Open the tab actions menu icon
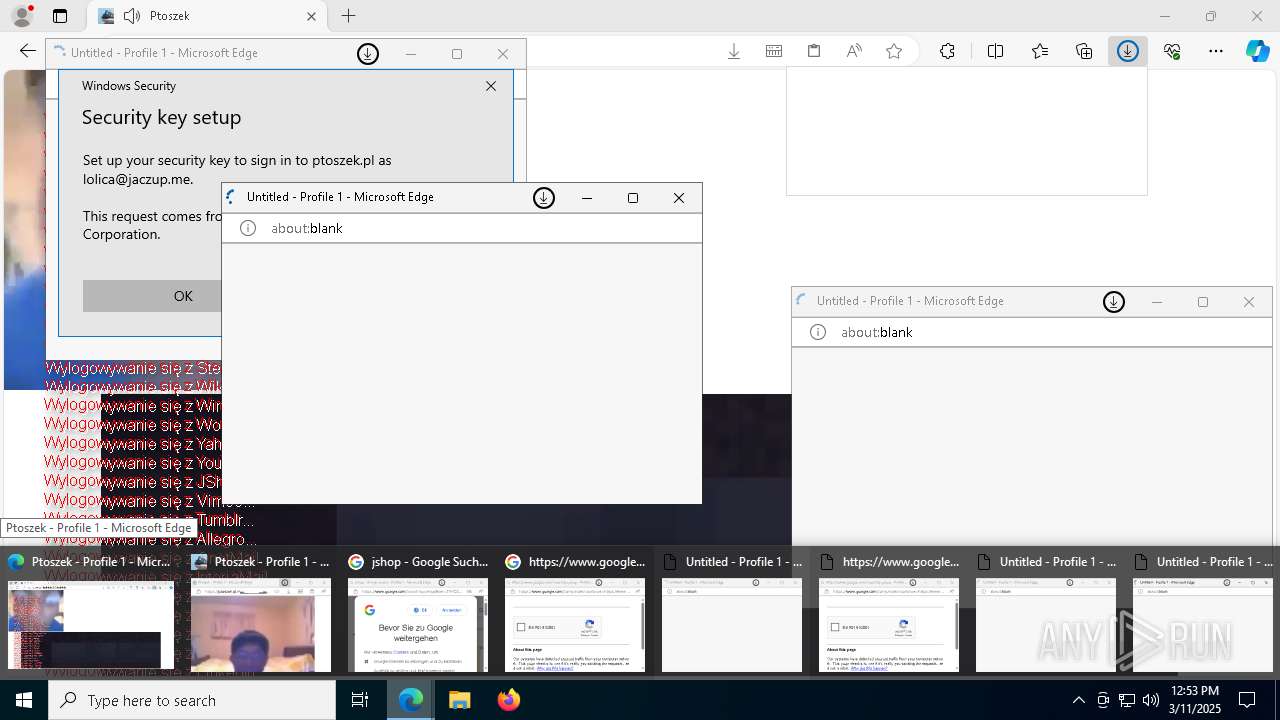The height and width of the screenshot is (720, 1280). point(60,16)
